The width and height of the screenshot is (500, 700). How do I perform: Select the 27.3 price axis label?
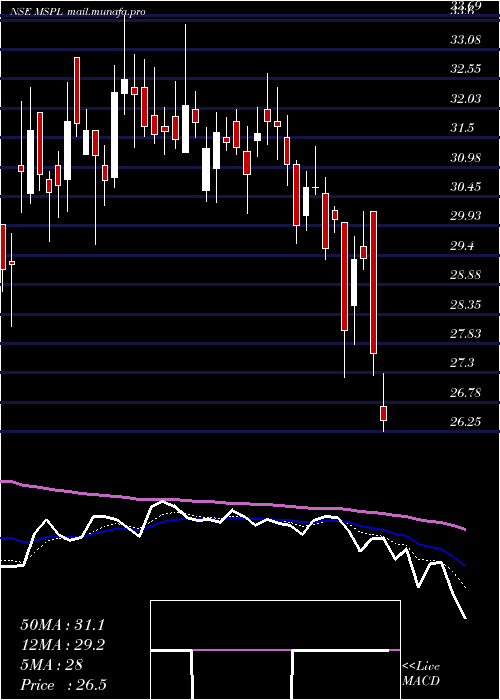pyautogui.click(x=462, y=363)
